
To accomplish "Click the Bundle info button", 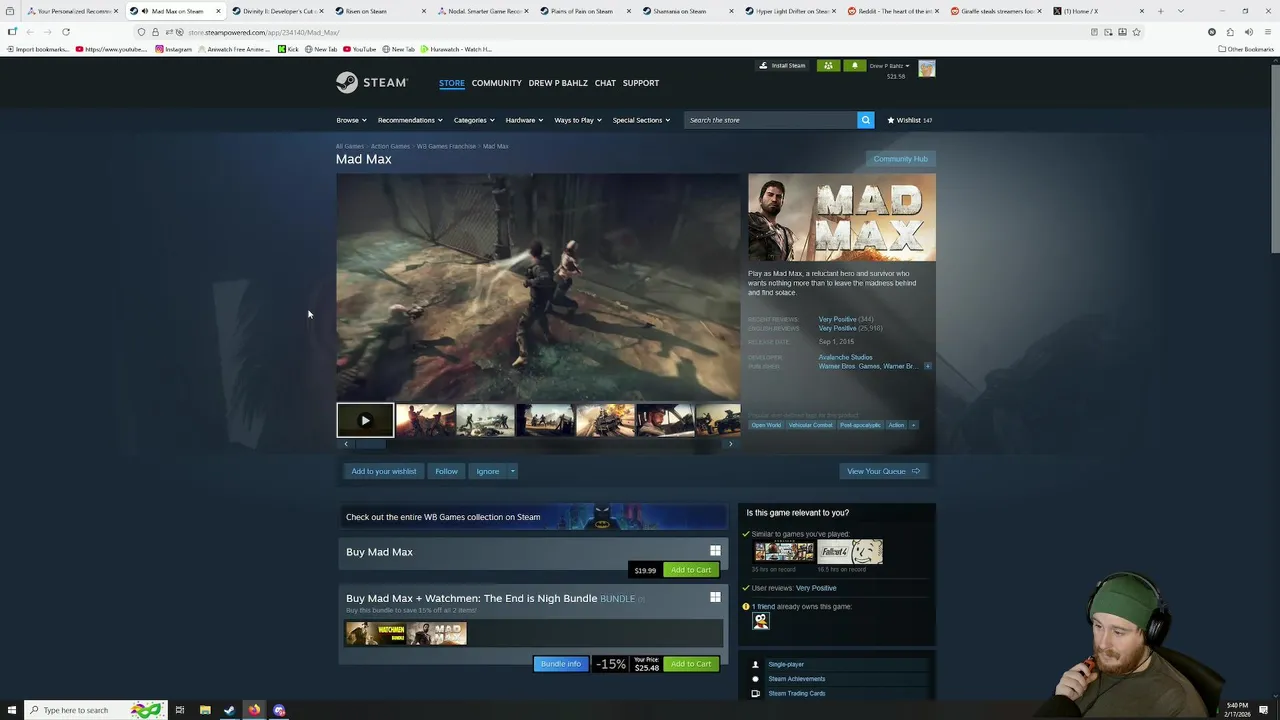I will pyautogui.click(x=560, y=664).
